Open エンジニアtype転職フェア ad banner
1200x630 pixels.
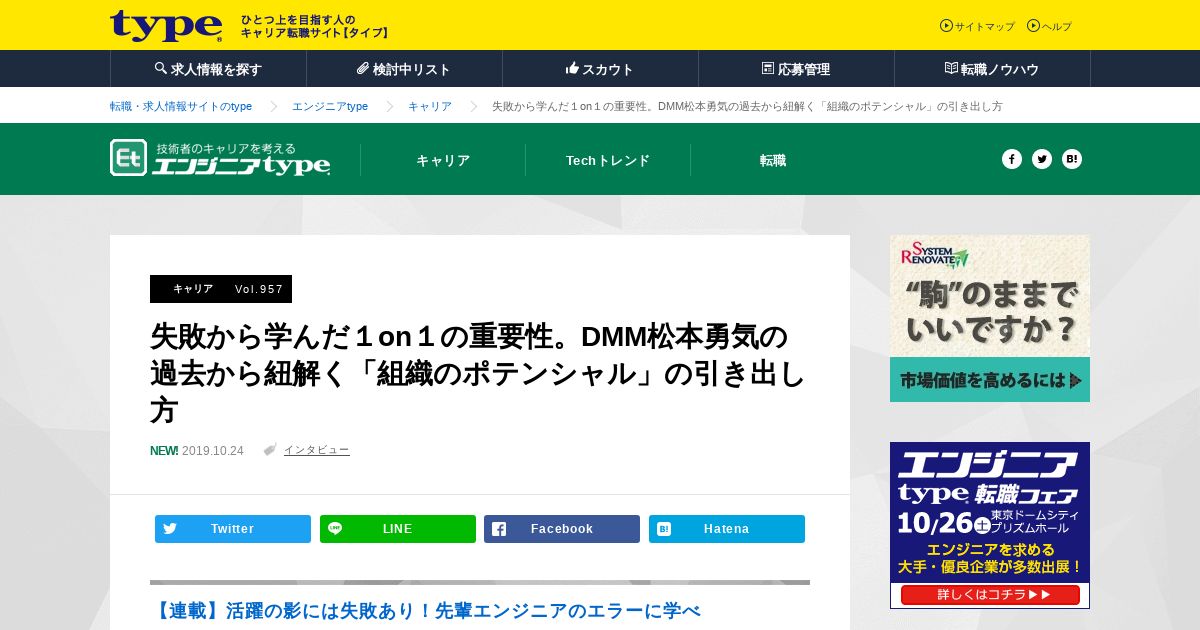pyautogui.click(x=990, y=525)
